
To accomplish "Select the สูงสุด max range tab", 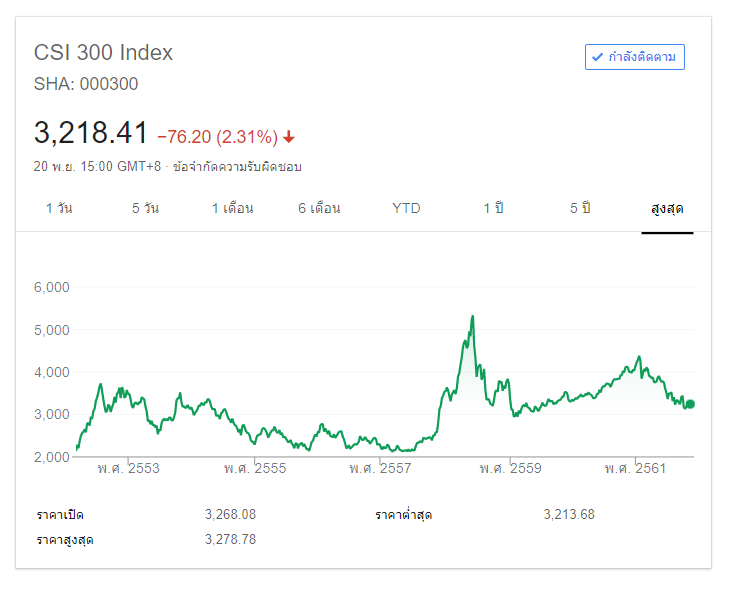I will point(667,209).
